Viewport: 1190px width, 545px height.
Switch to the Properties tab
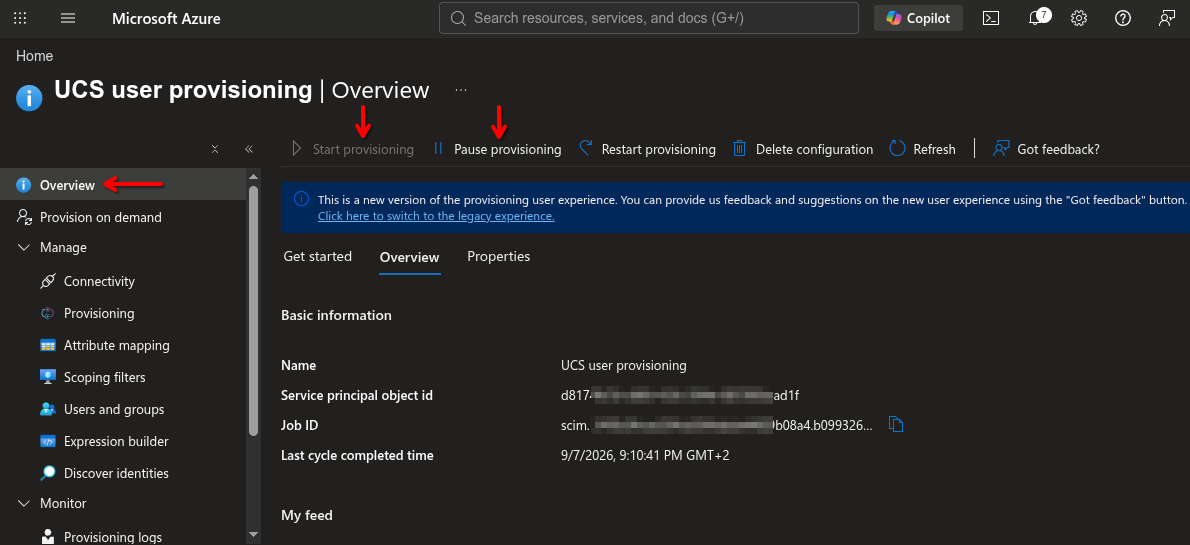499,257
